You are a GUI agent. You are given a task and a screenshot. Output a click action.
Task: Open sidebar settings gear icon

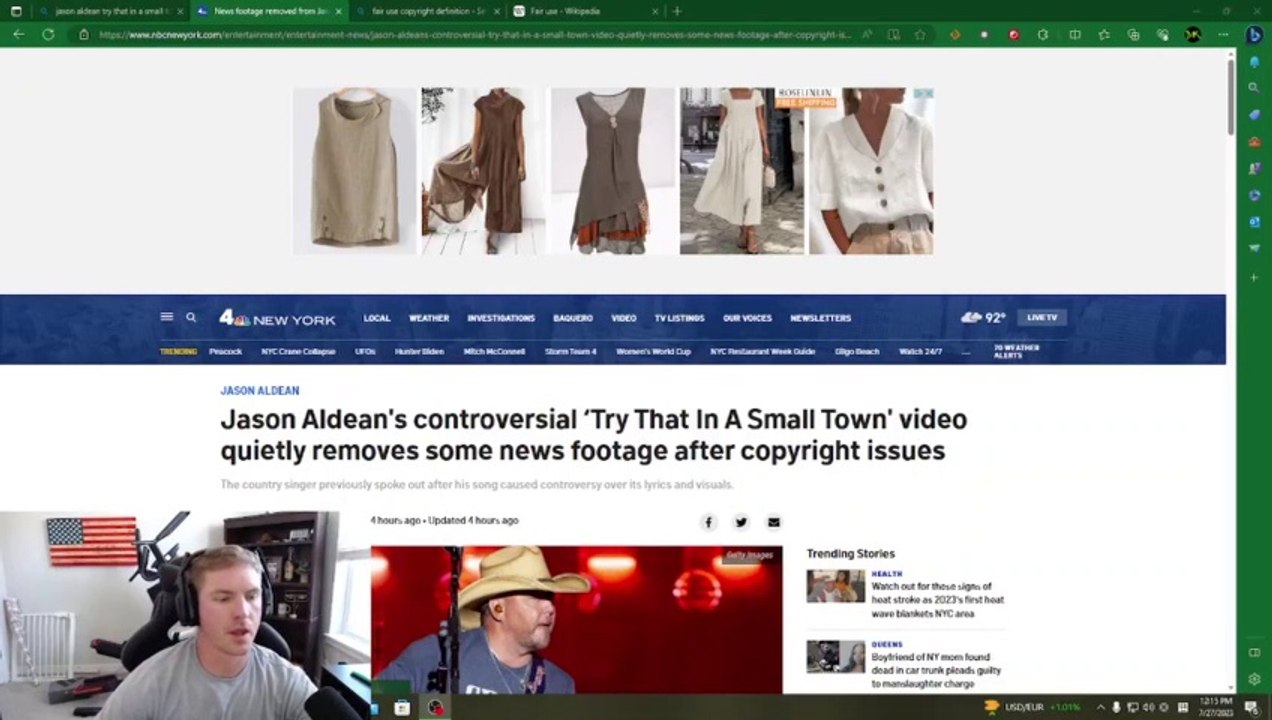[1254, 679]
